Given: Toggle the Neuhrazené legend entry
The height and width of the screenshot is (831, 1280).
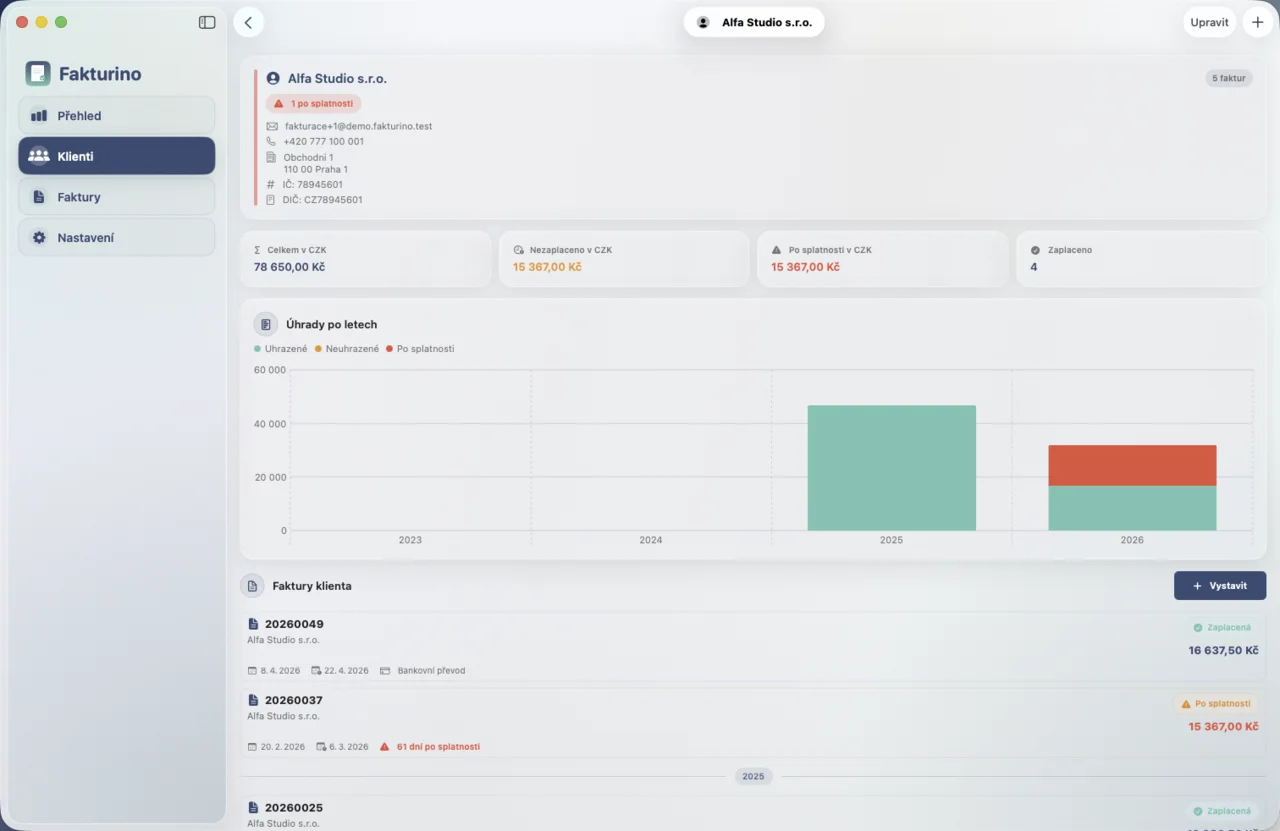Looking at the screenshot, I should (x=347, y=349).
